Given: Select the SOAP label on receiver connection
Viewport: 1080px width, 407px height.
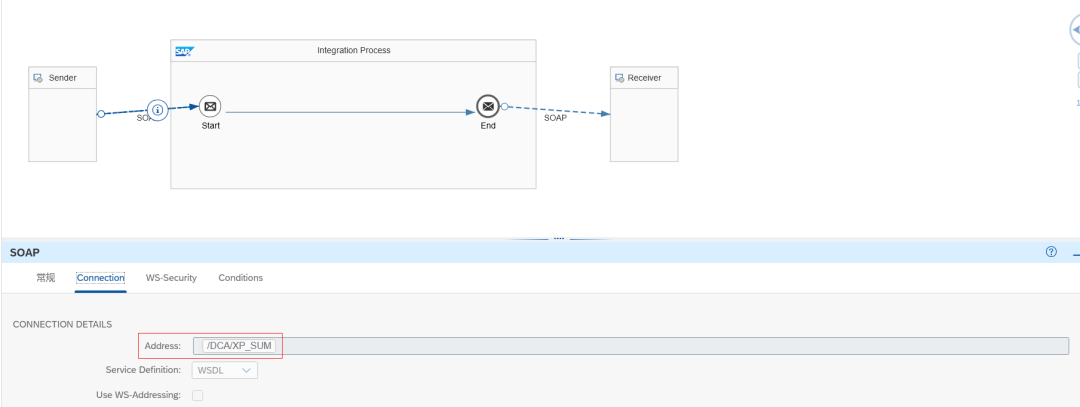Looking at the screenshot, I should click(x=556, y=118).
